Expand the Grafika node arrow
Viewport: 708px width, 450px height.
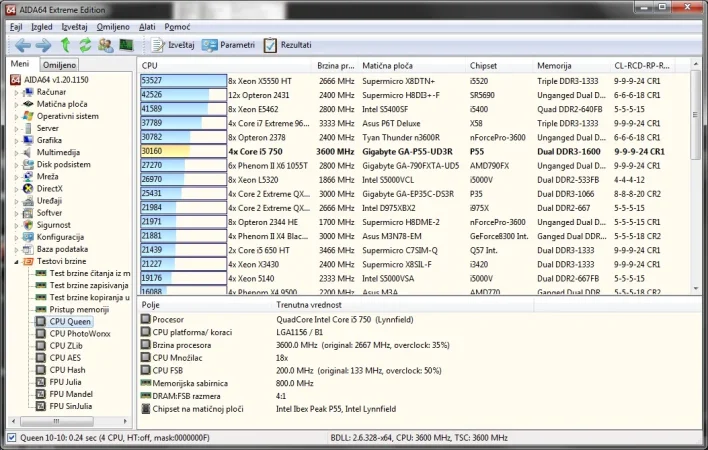(17, 141)
